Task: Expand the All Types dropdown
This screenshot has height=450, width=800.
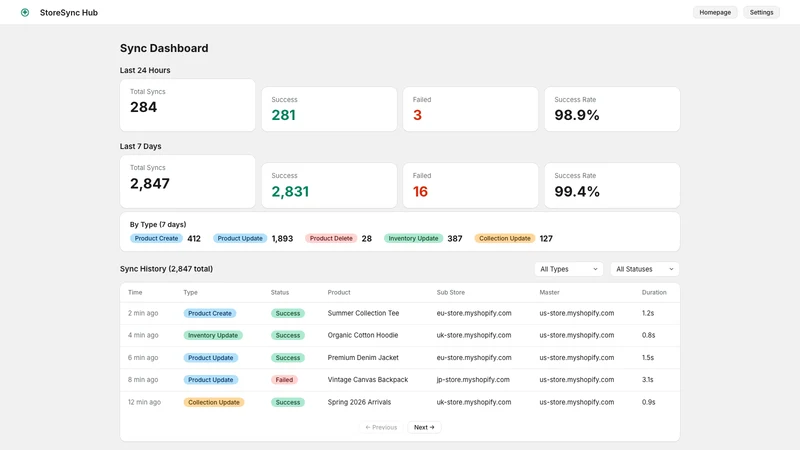Action: tap(568, 269)
